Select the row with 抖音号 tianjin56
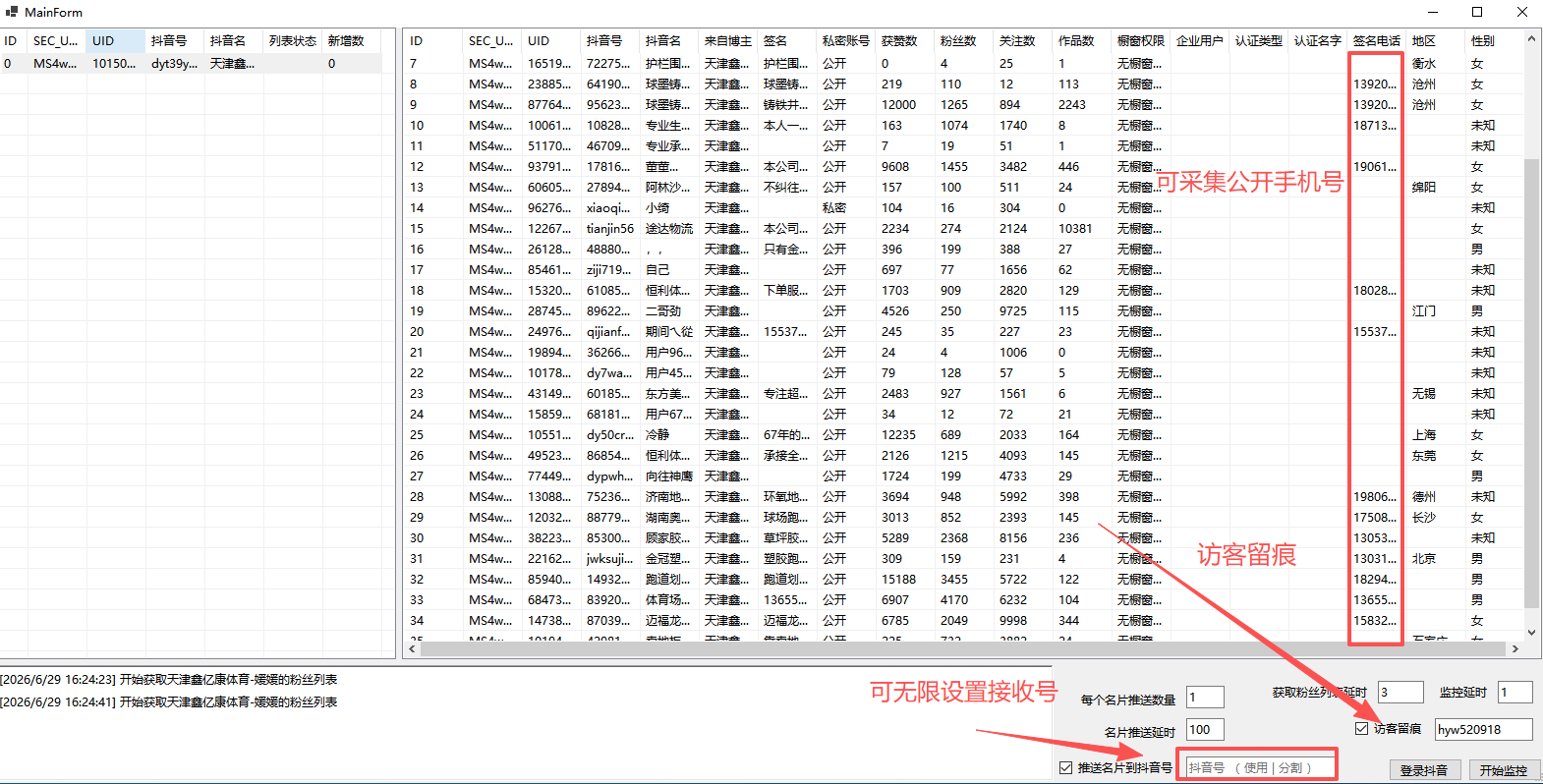The image size is (1543, 784). click(963, 228)
